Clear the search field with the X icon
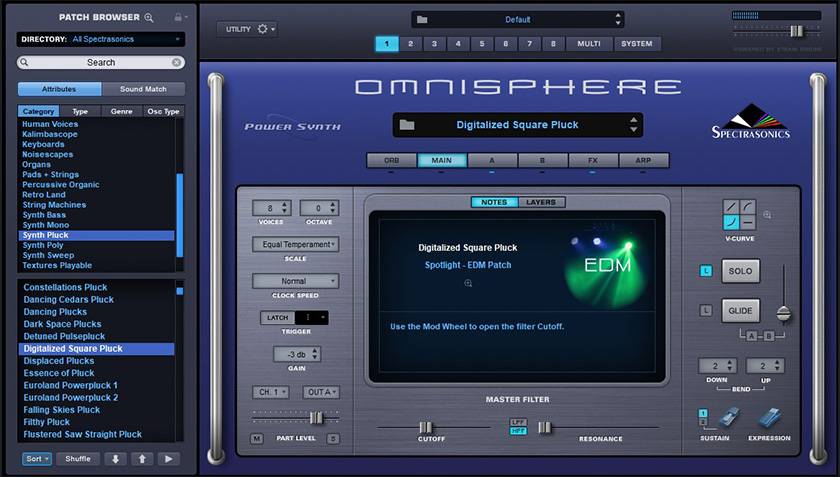The width and height of the screenshot is (840, 477). [x=176, y=63]
